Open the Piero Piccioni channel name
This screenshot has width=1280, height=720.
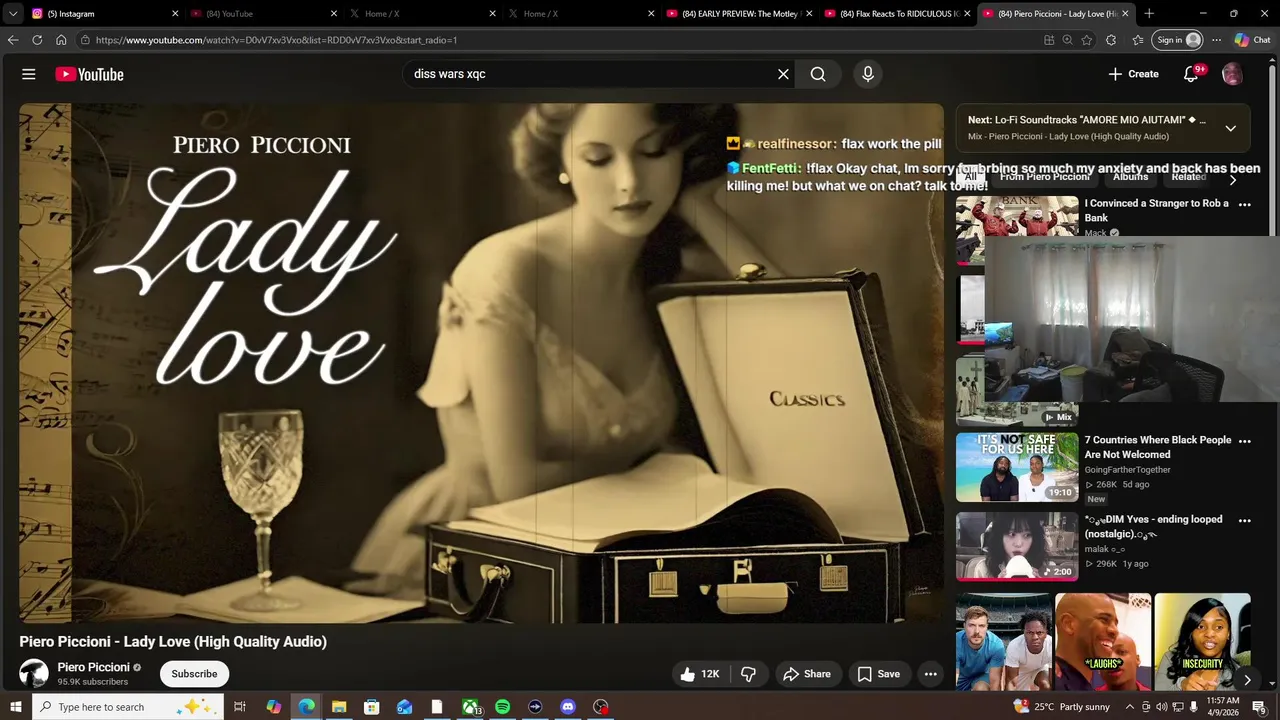pyautogui.click(x=93, y=667)
